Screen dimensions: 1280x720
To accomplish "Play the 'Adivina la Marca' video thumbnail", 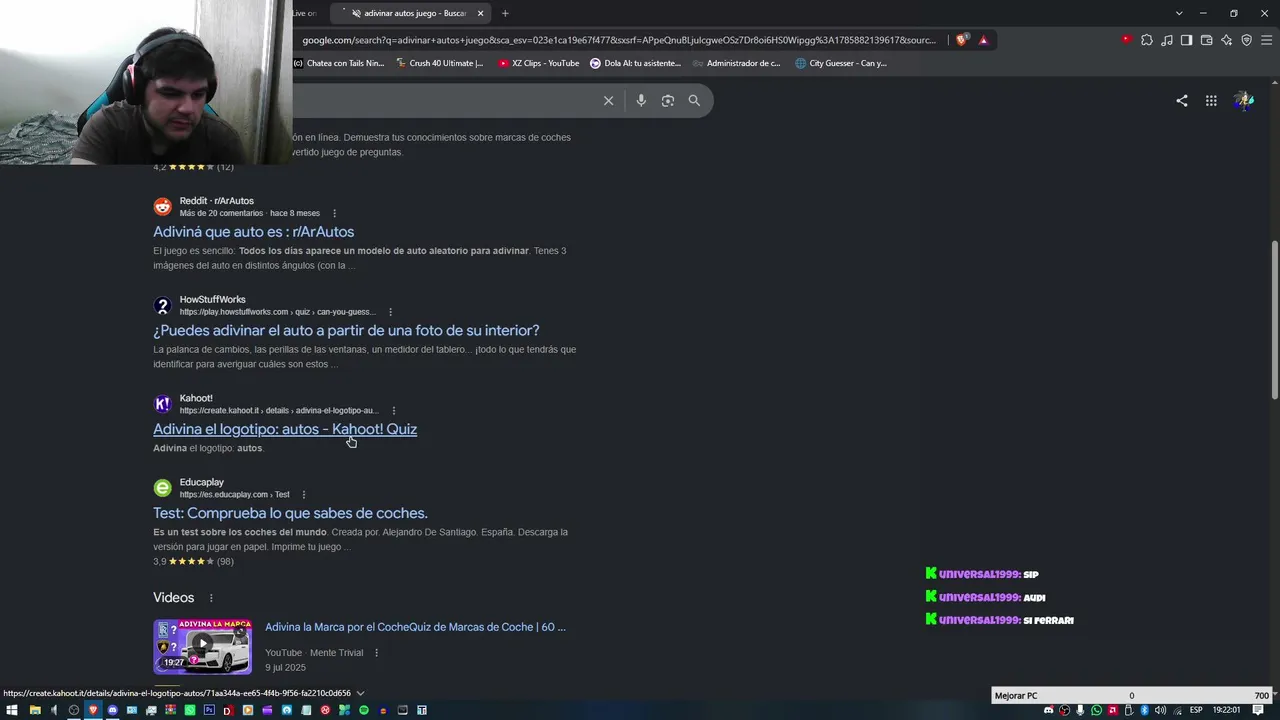I will [202, 647].
